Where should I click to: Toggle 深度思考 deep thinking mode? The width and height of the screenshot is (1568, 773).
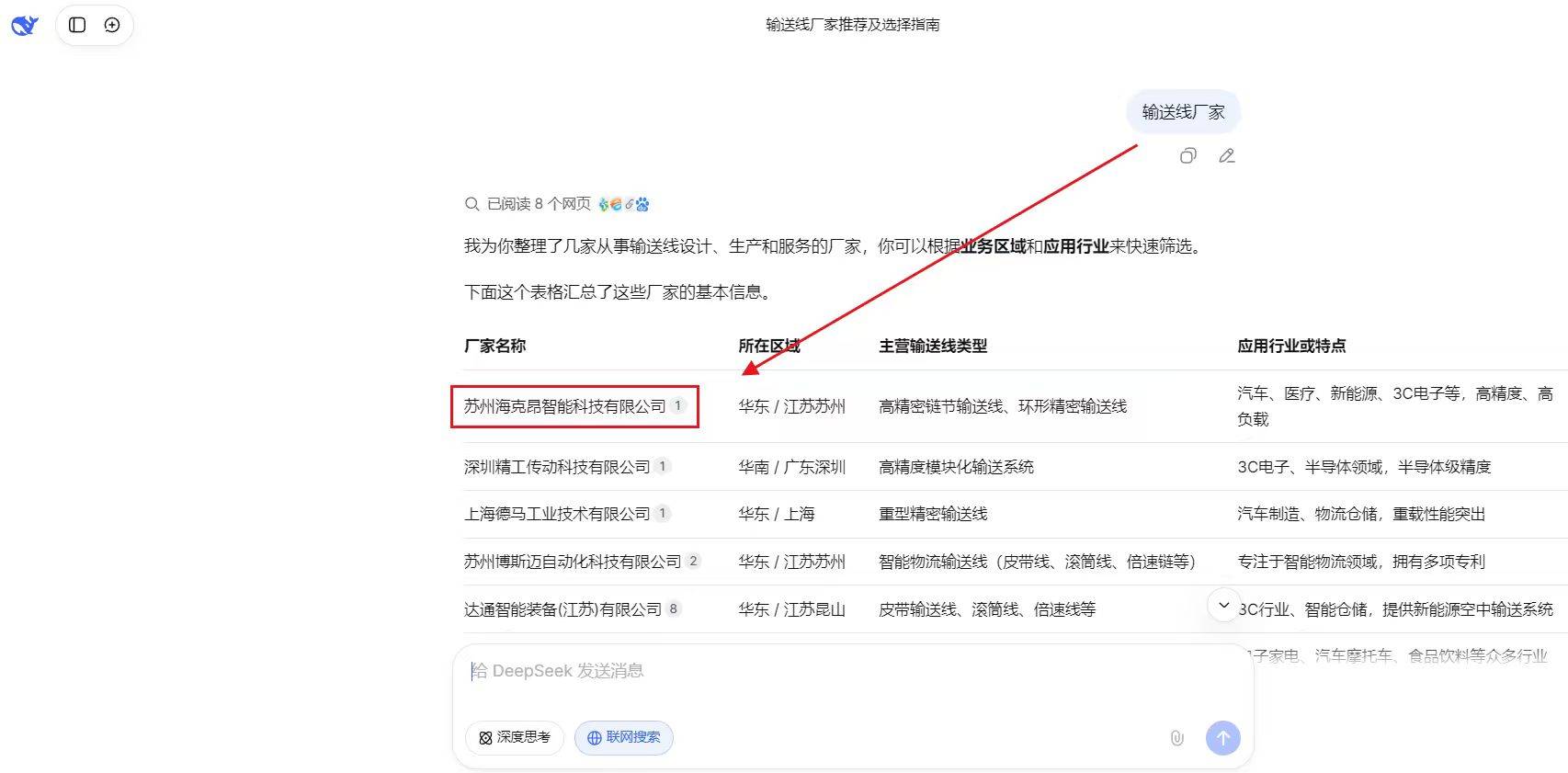[x=515, y=737]
